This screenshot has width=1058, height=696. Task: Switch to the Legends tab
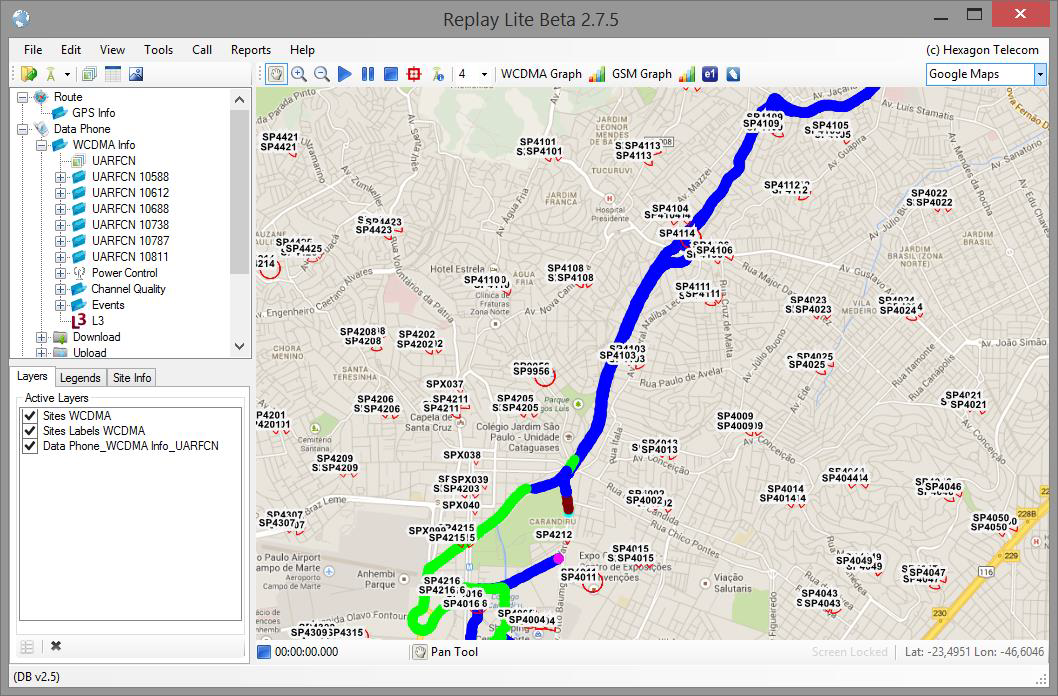click(80, 378)
